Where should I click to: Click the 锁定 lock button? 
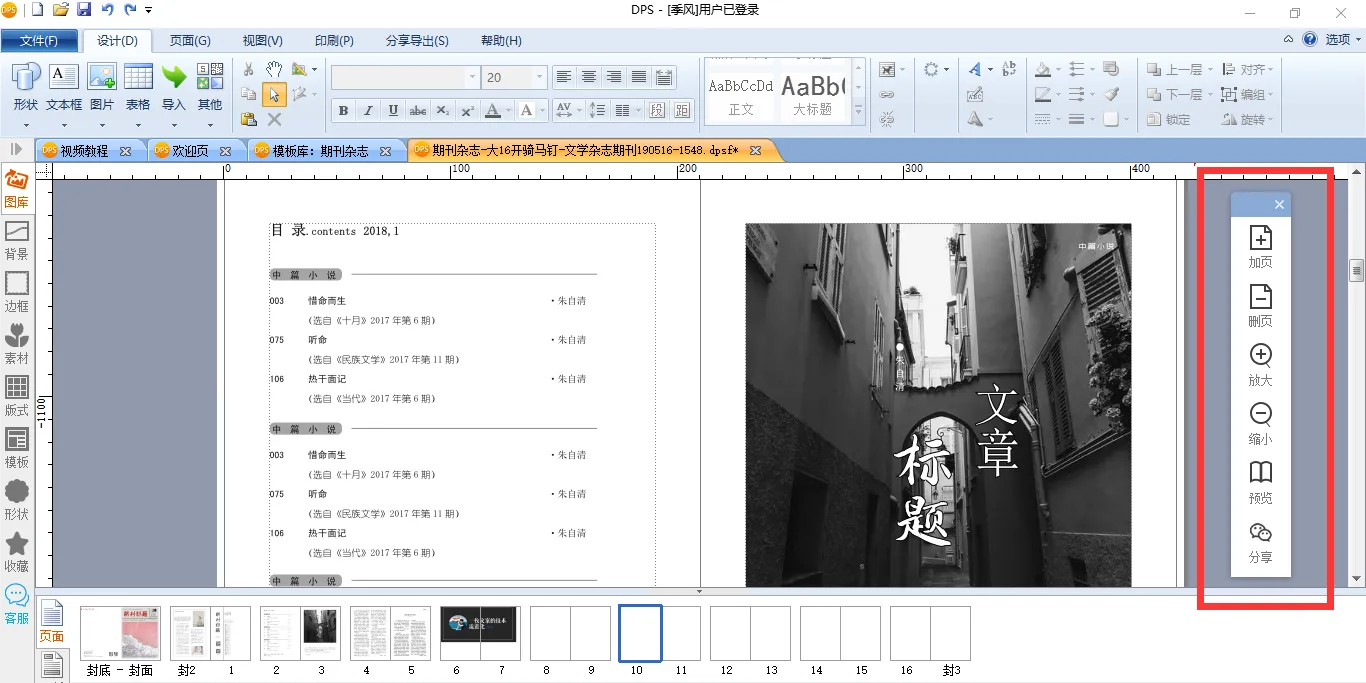[x=1168, y=119]
